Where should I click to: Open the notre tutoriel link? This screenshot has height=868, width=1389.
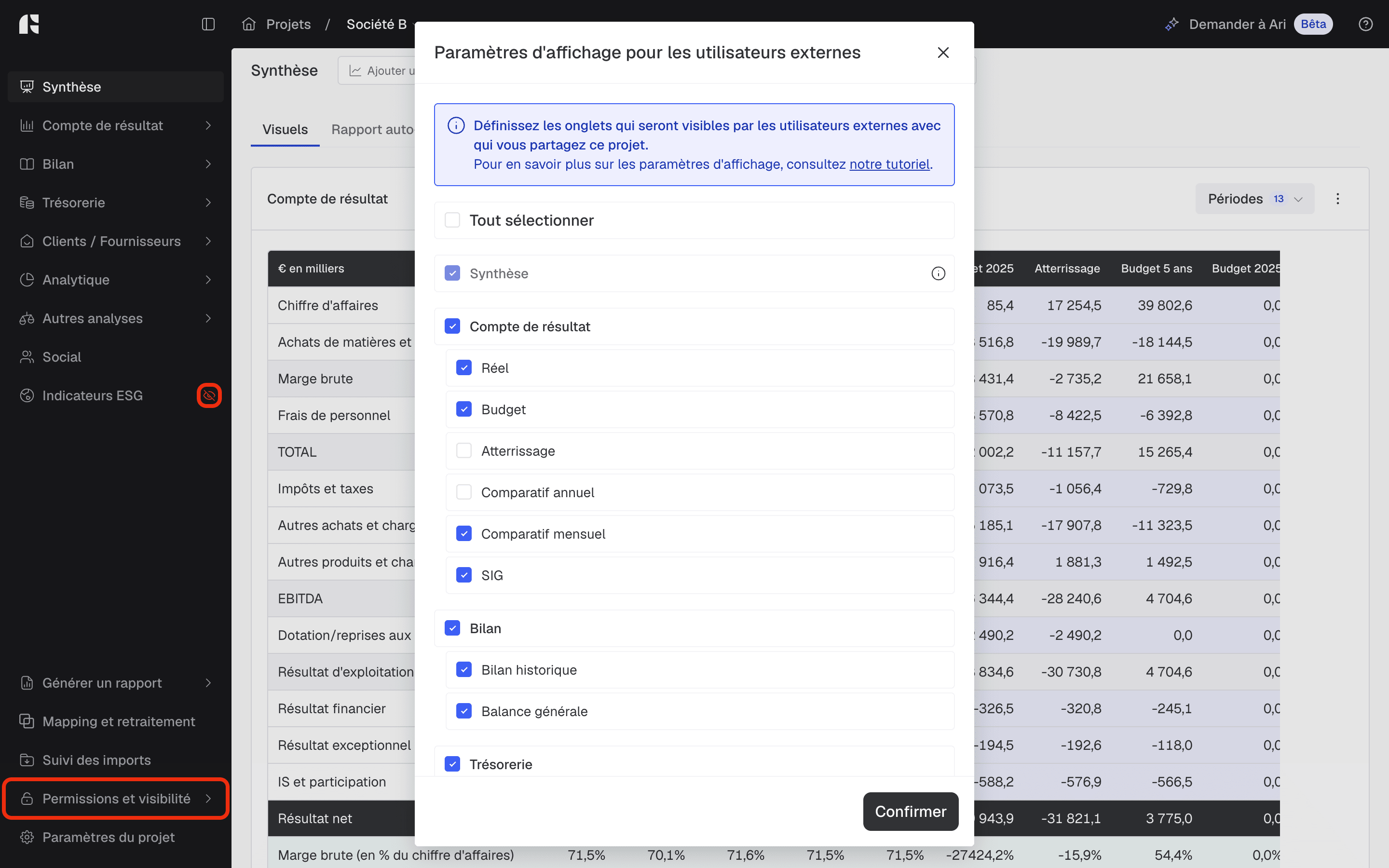point(889,164)
